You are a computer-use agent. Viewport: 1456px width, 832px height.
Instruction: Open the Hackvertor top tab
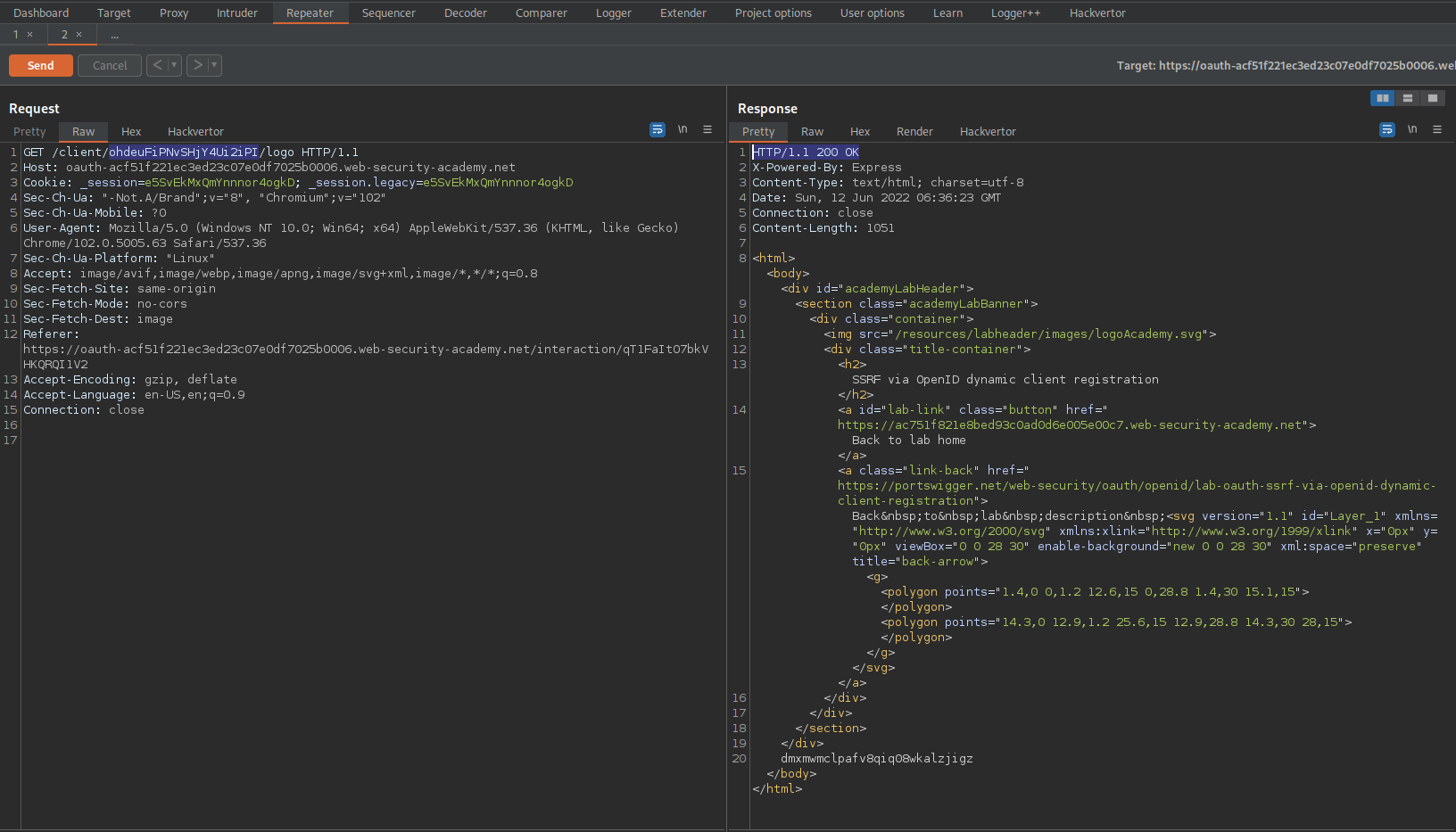coord(1097,12)
